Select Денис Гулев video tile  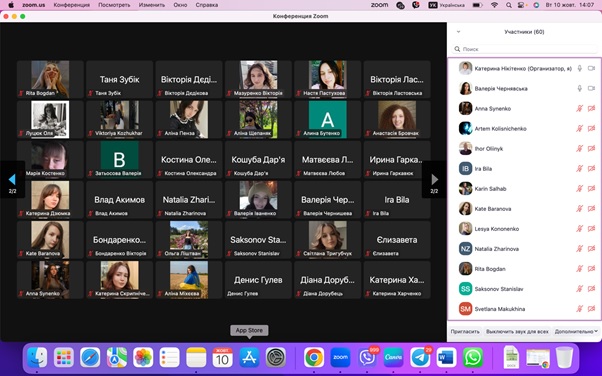[258, 280]
